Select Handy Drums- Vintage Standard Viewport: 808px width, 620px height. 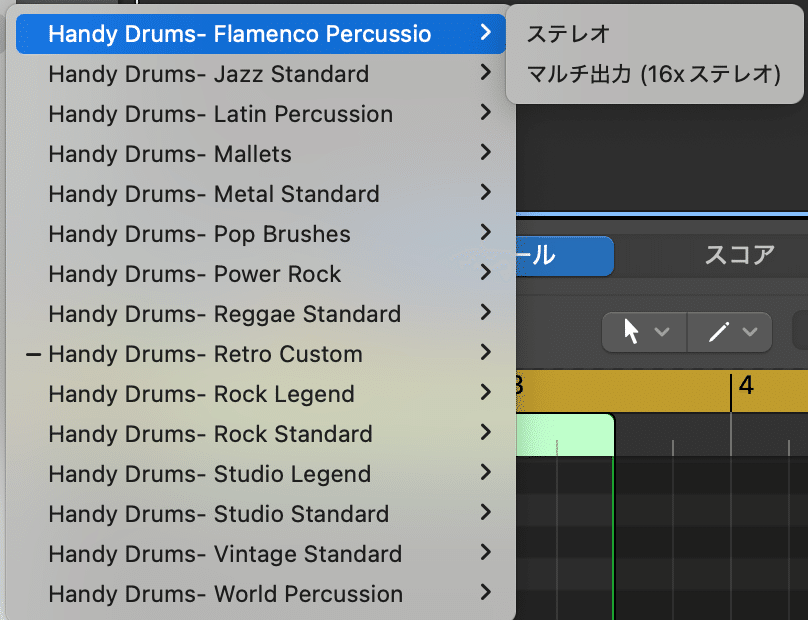tap(224, 554)
